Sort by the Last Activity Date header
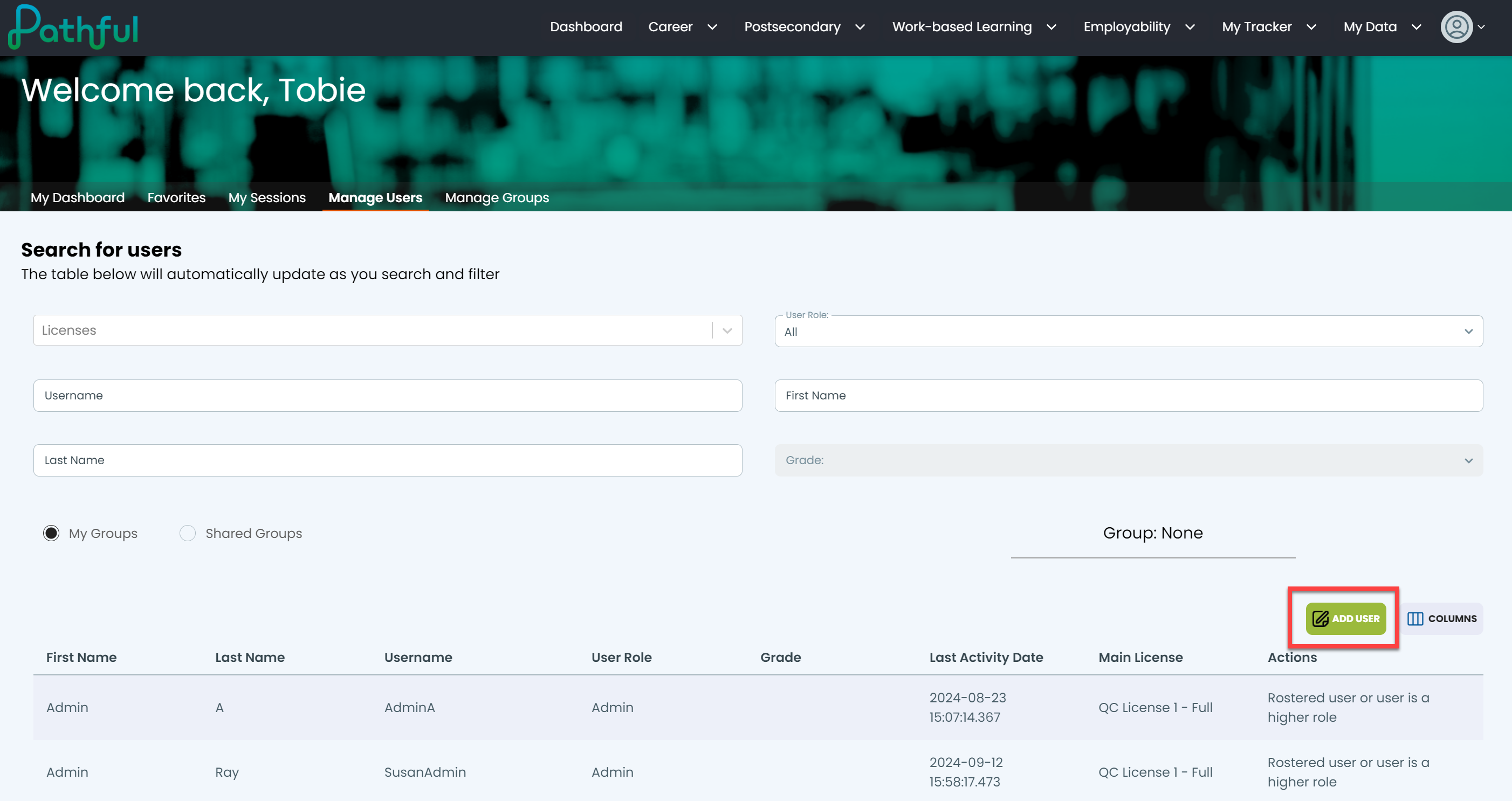 tap(986, 657)
